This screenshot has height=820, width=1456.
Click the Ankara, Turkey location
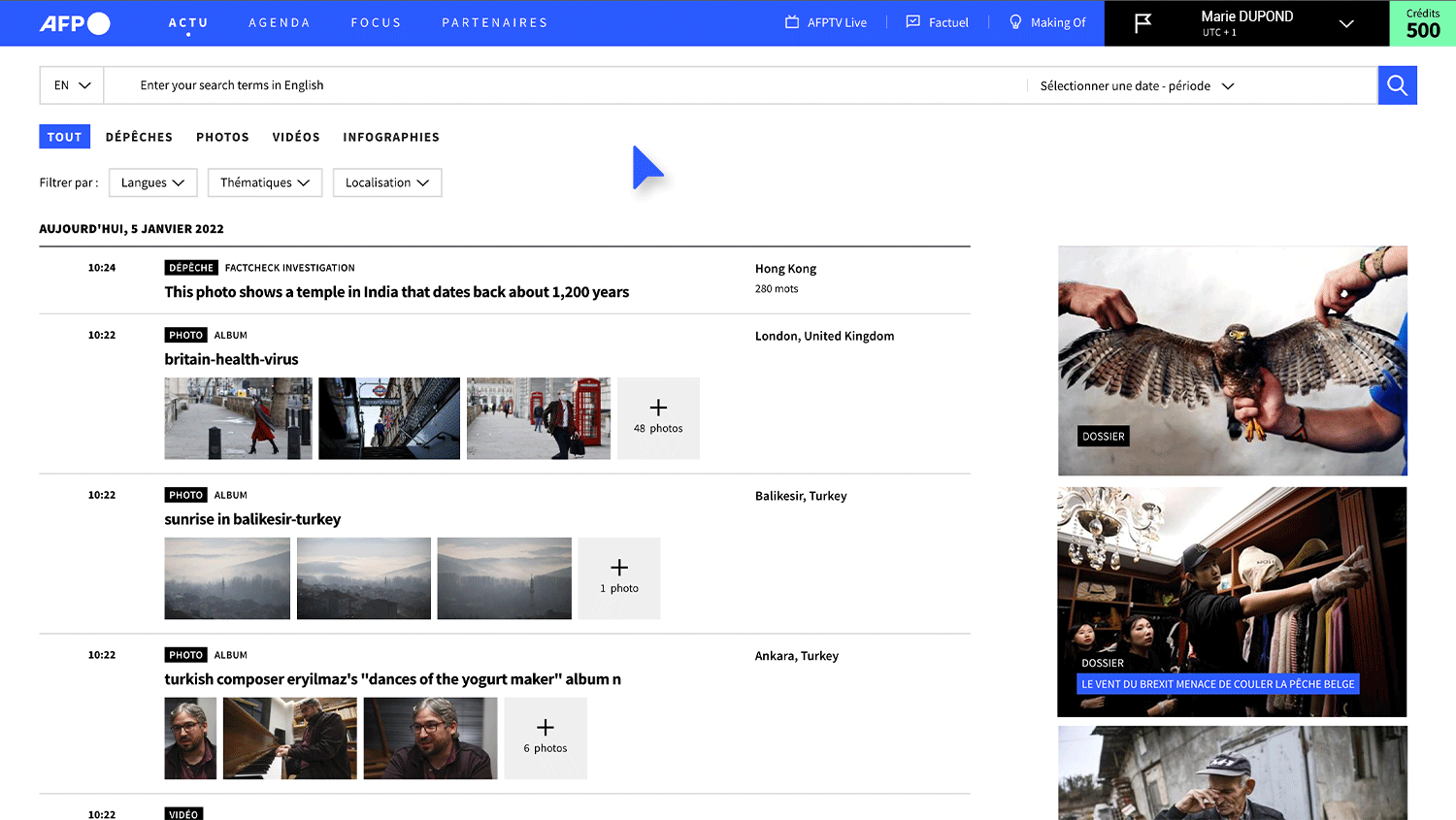coord(796,656)
